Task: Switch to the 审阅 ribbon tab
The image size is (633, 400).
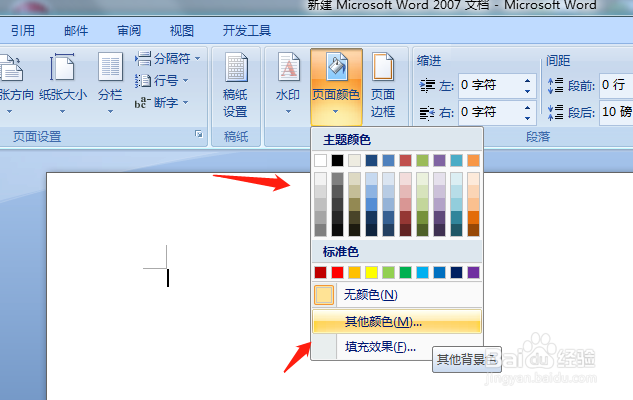Action: pos(129,31)
